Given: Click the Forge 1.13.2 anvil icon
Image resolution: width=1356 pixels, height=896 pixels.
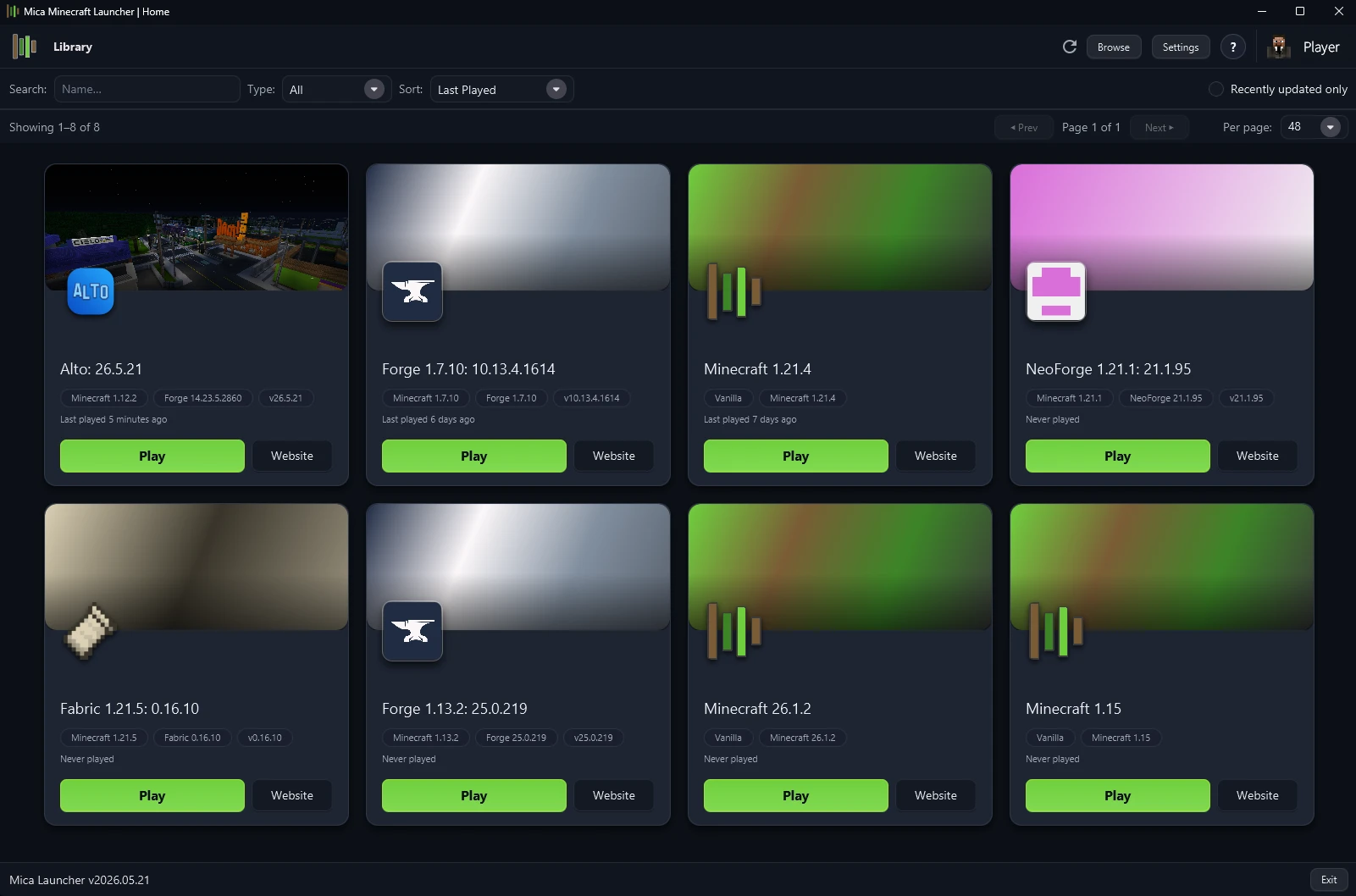Looking at the screenshot, I should coord(412,631).
